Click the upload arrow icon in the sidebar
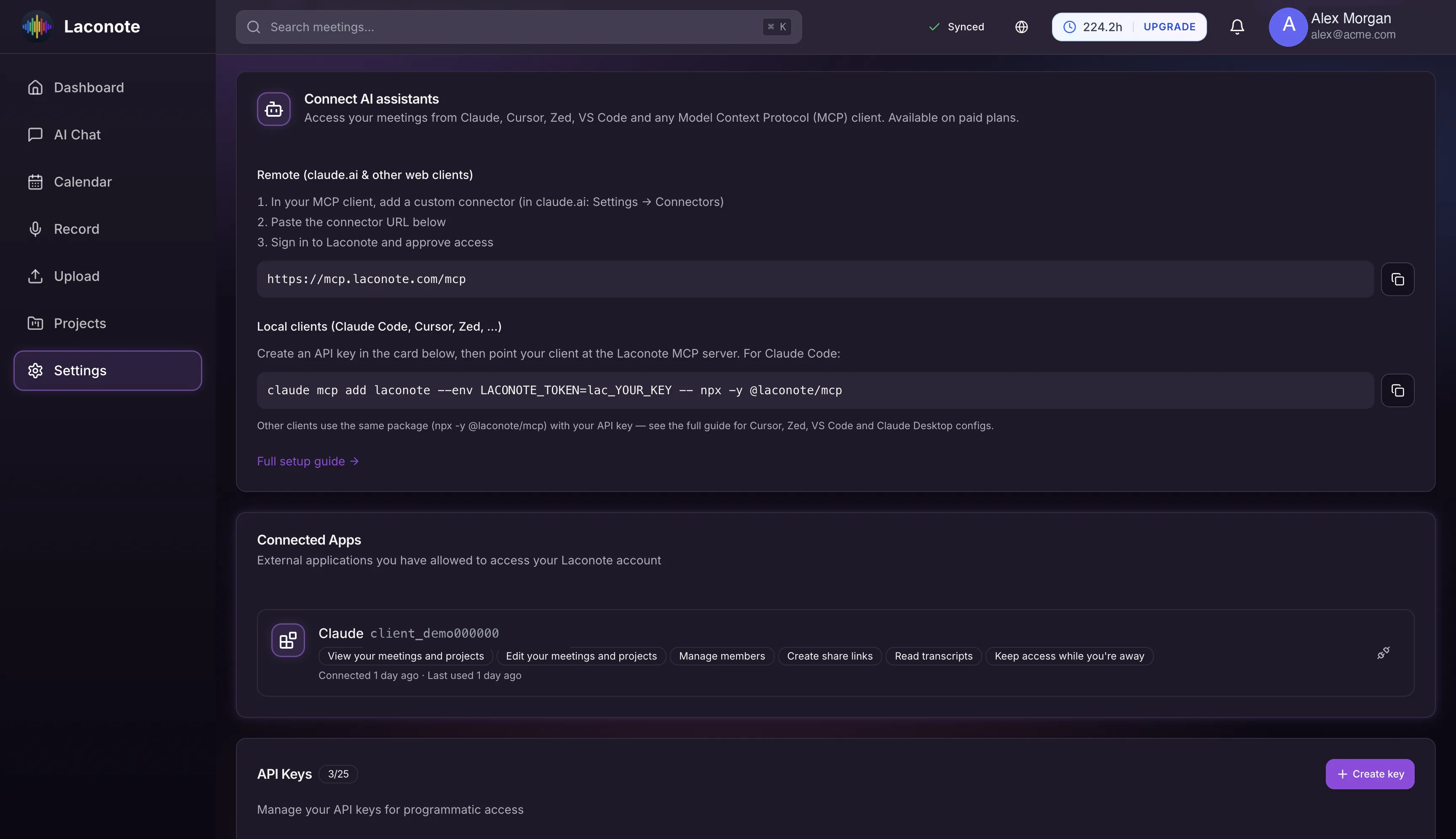This screenshot has height=839, width=1456. pos(35,277)
